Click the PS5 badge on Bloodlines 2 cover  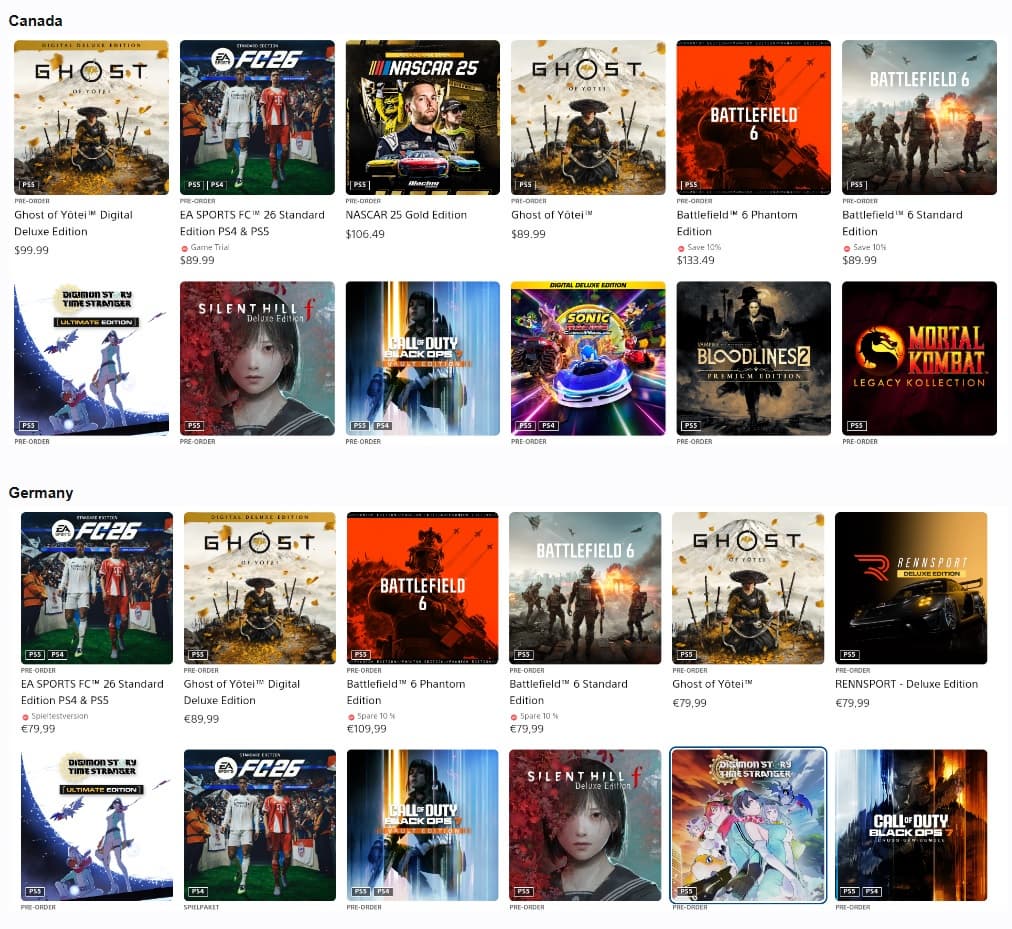pos(691,425)
